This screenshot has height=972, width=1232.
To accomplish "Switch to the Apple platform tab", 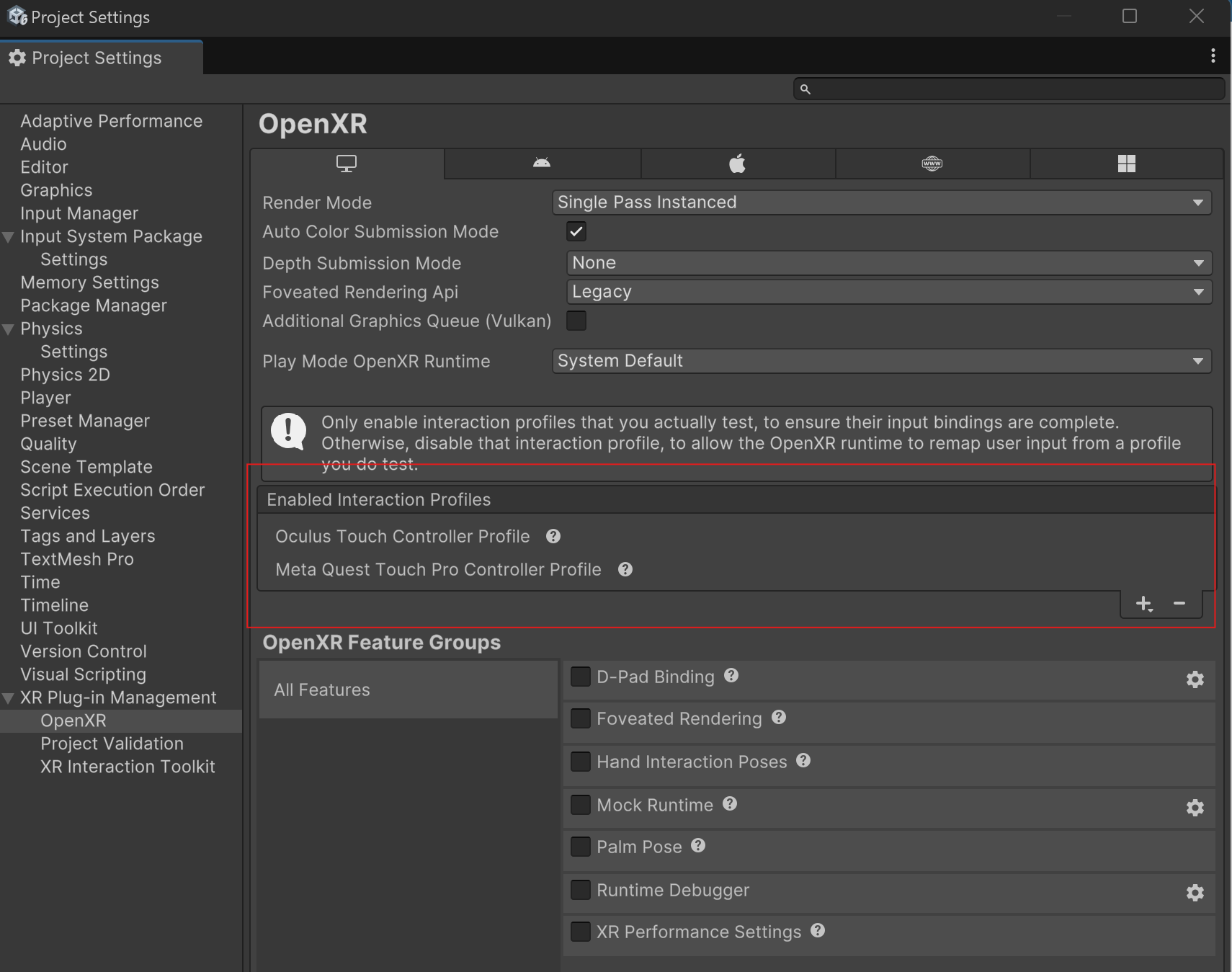I will click(x=737, y=164).
